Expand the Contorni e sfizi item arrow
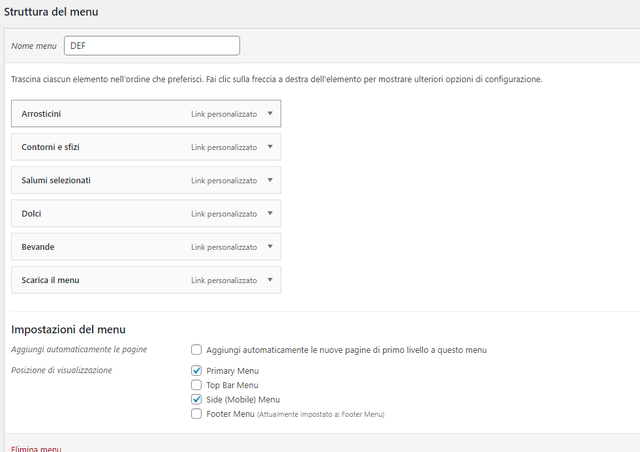 pos(269,147)
